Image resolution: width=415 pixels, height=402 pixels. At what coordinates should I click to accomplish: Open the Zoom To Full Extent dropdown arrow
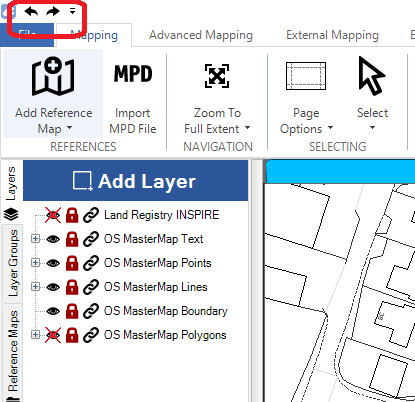[x=247, y=128]
